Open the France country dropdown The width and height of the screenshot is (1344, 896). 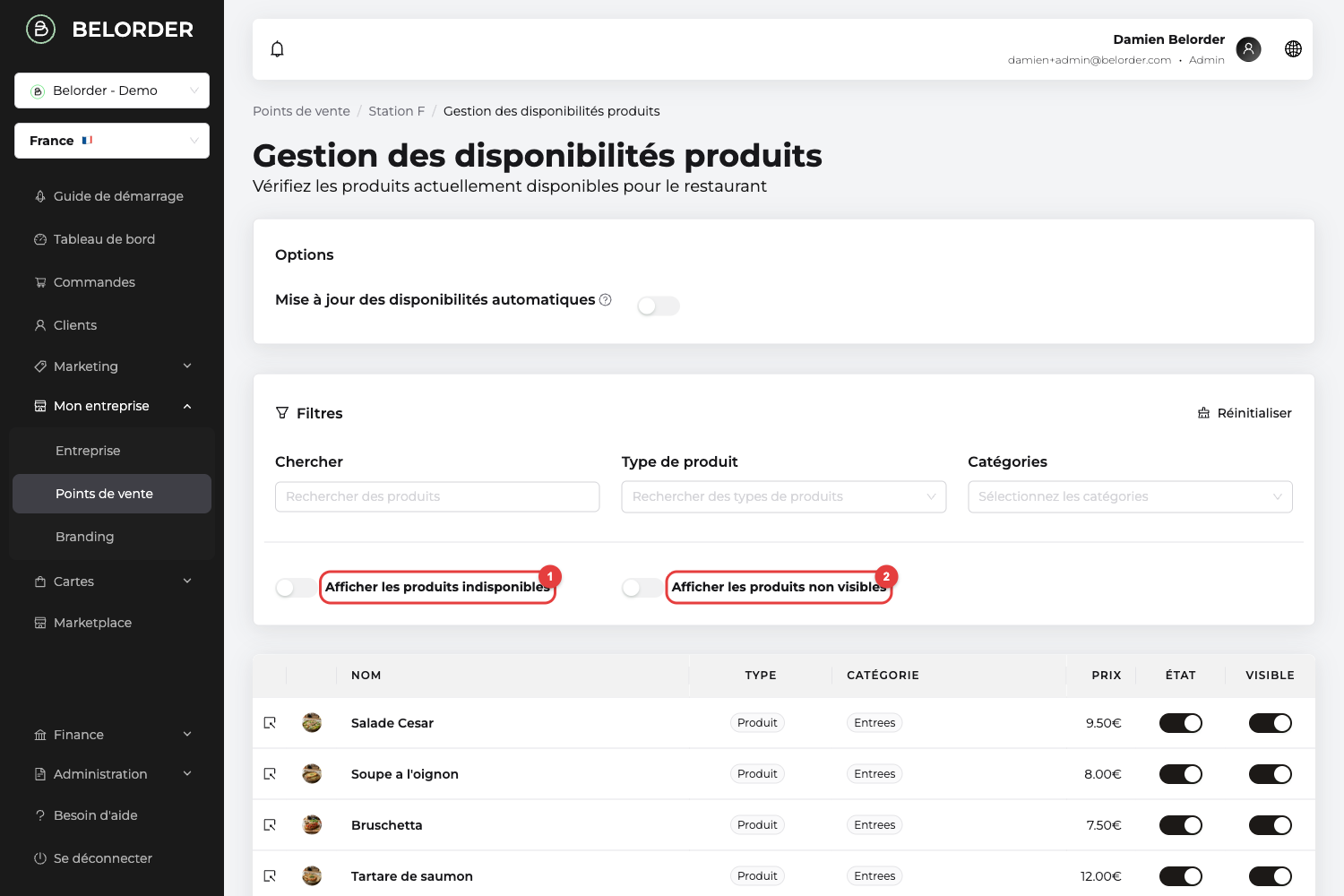click(x=112, y=141)
